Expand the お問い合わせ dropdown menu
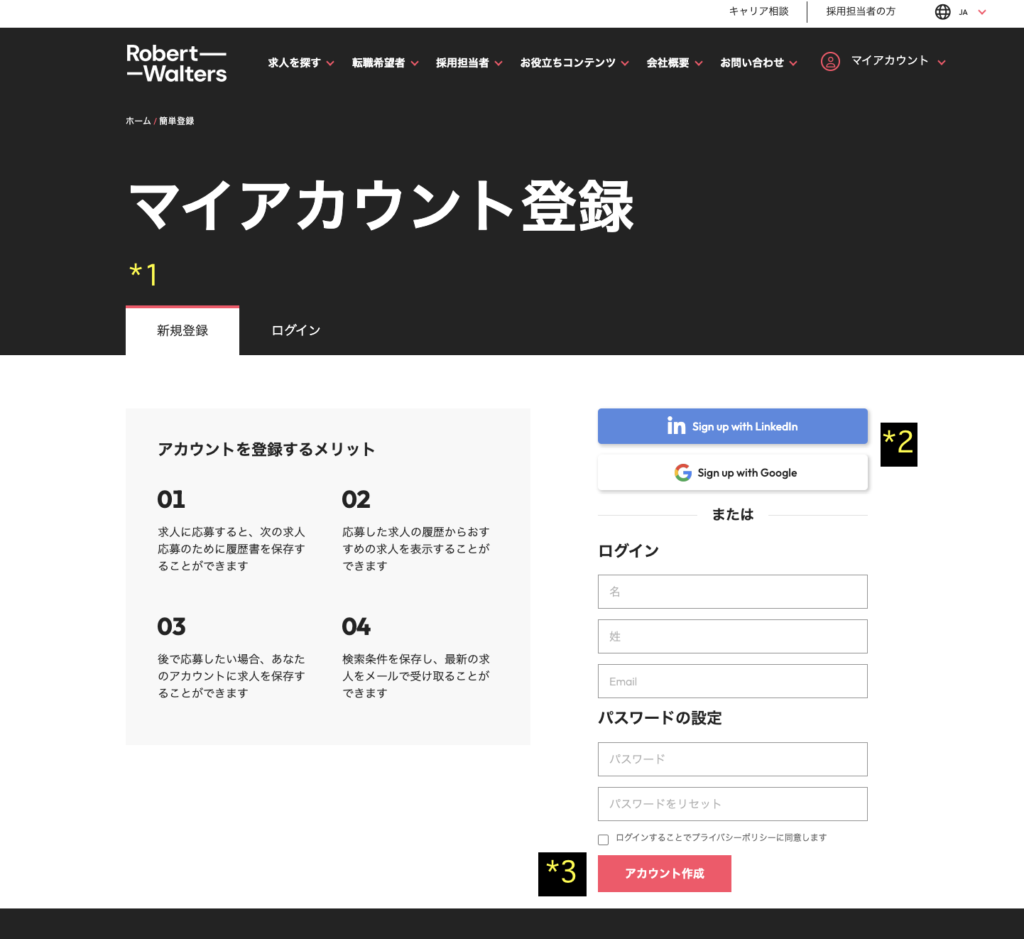 pyautogui.click(x=759, y=63)
